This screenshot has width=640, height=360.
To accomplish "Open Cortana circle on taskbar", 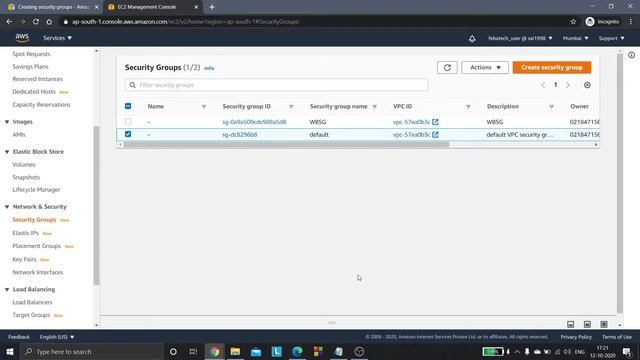I will (x=173, y=351).
